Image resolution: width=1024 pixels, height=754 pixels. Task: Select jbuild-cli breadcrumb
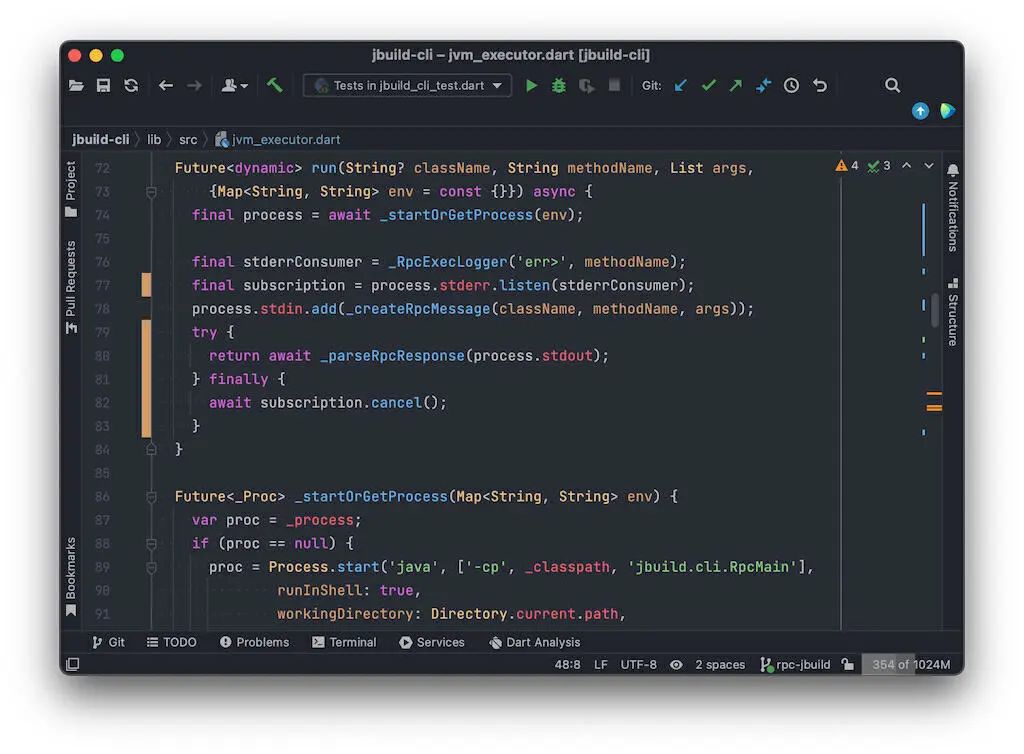tap(101, 140)
